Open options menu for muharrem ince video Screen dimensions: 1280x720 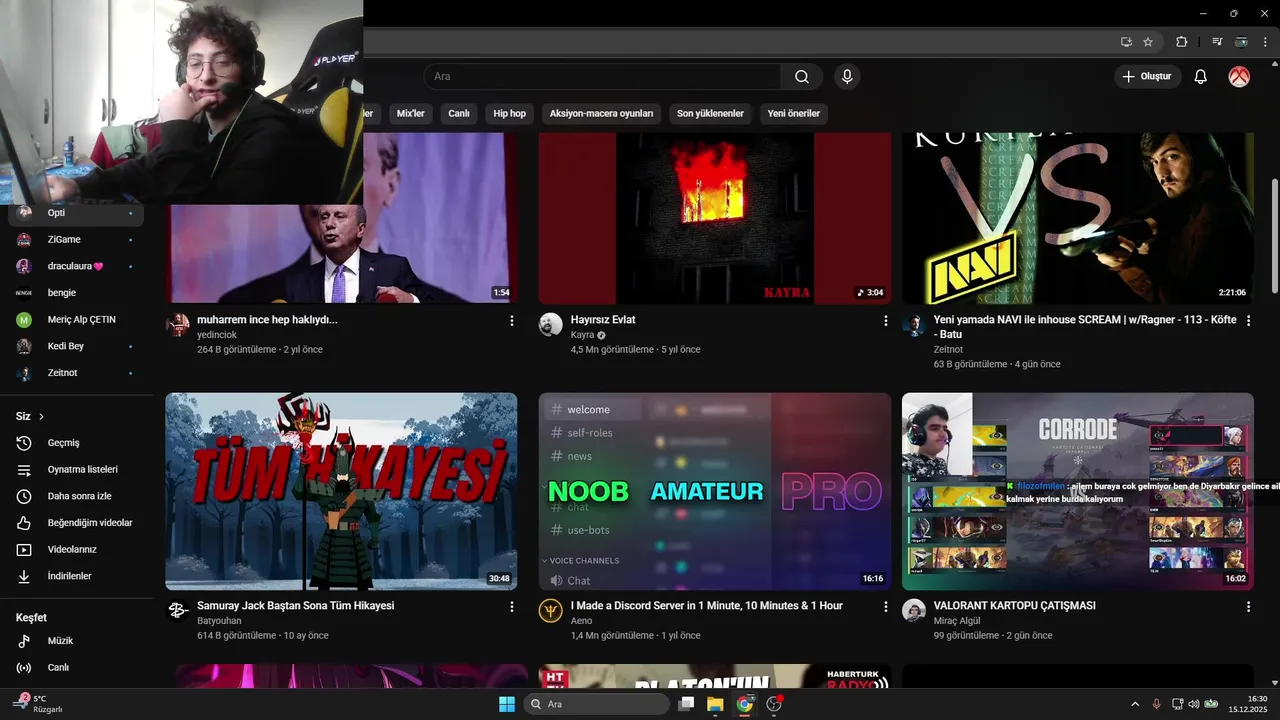coord(512,321)
